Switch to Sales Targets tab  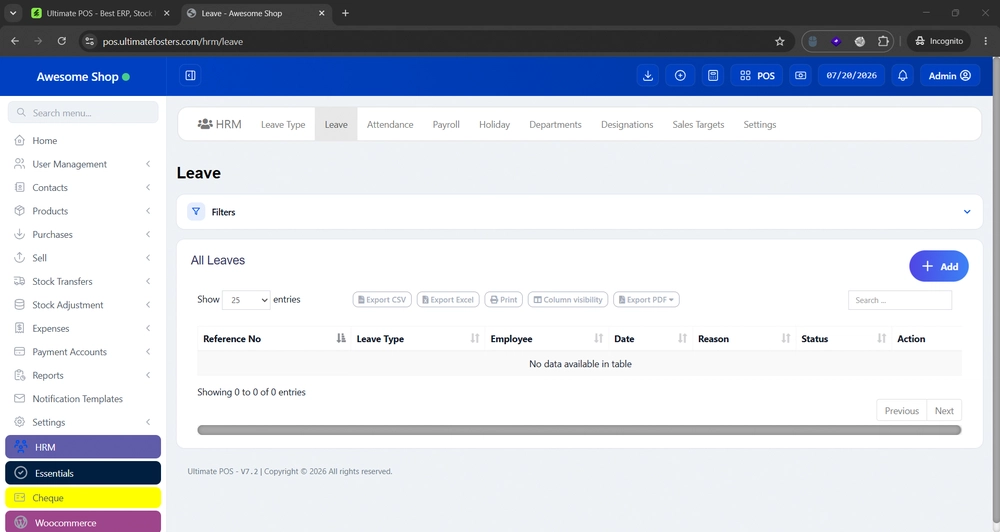coord(698,124)
